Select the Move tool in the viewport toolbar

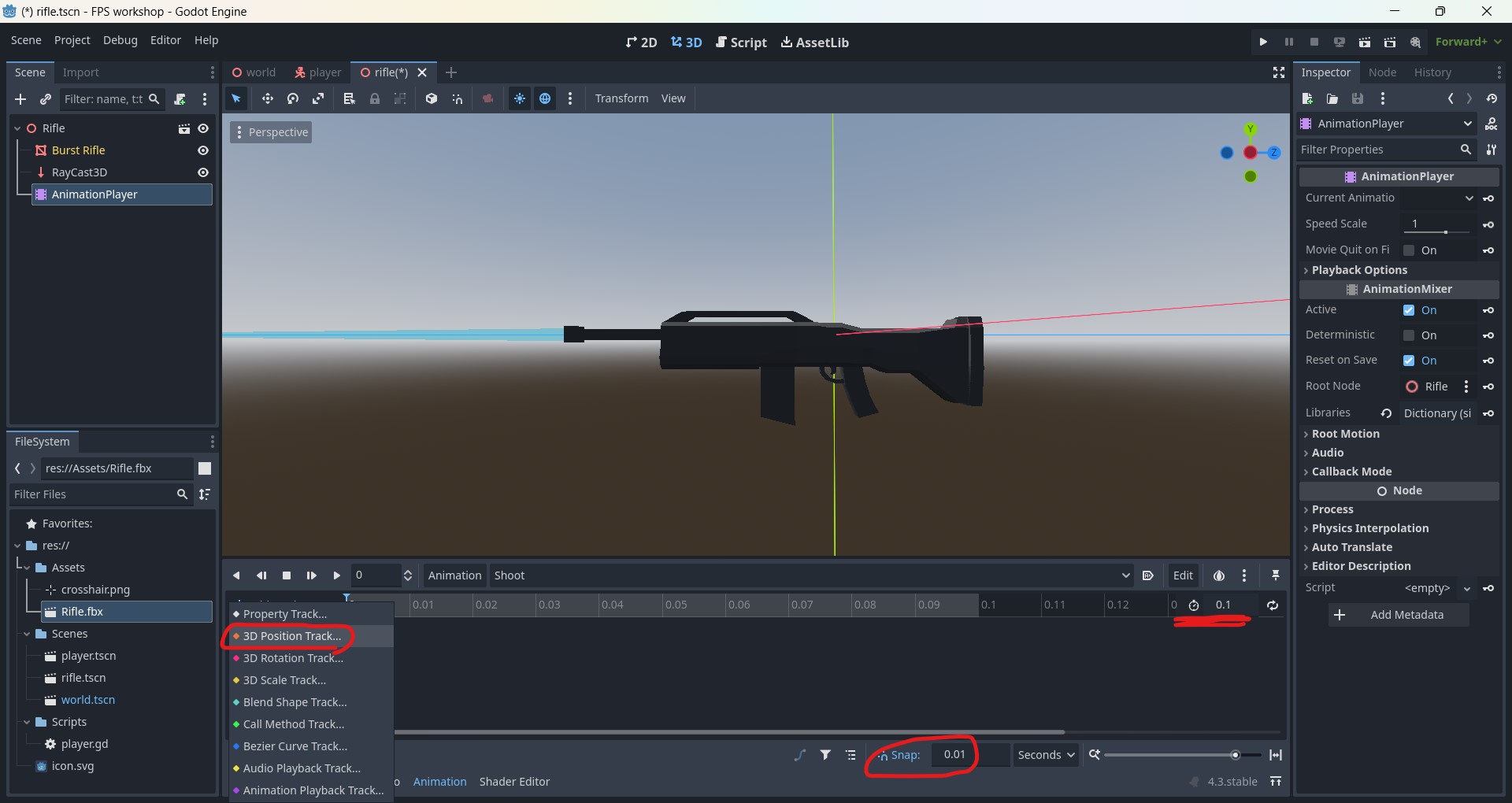pos(267,98)
